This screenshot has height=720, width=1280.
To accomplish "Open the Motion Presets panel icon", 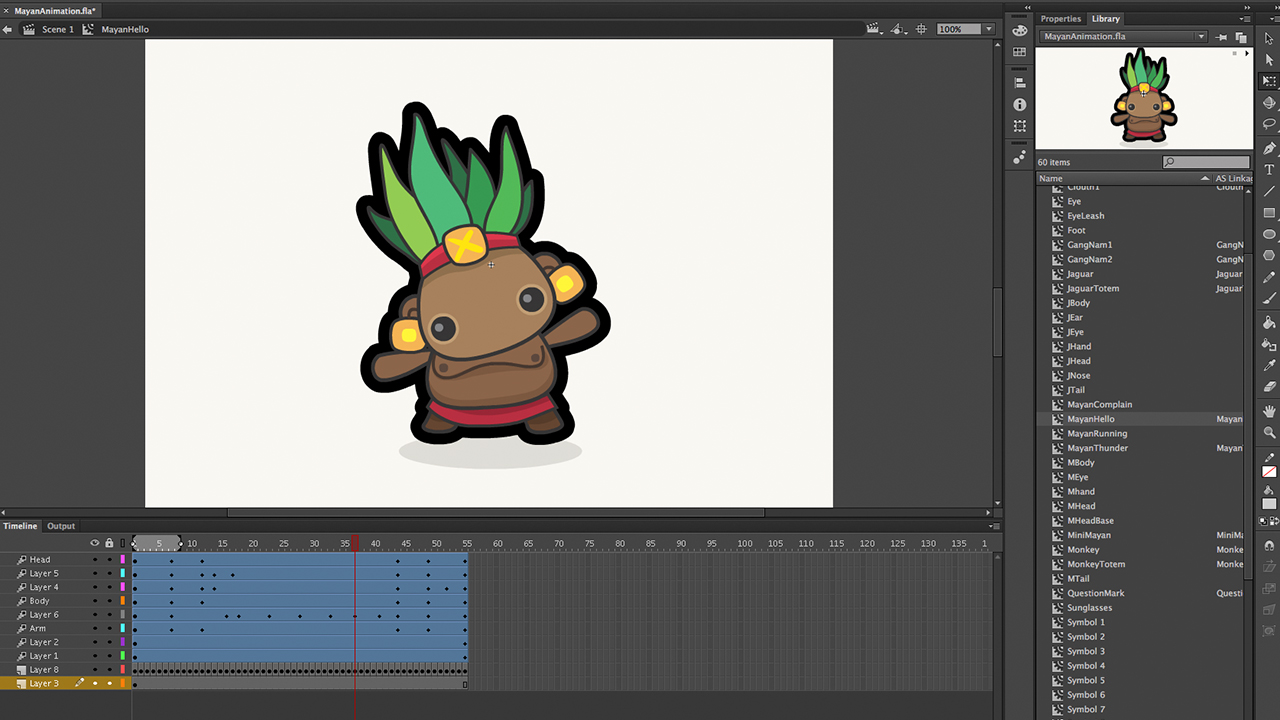I will coord(1019,157).
